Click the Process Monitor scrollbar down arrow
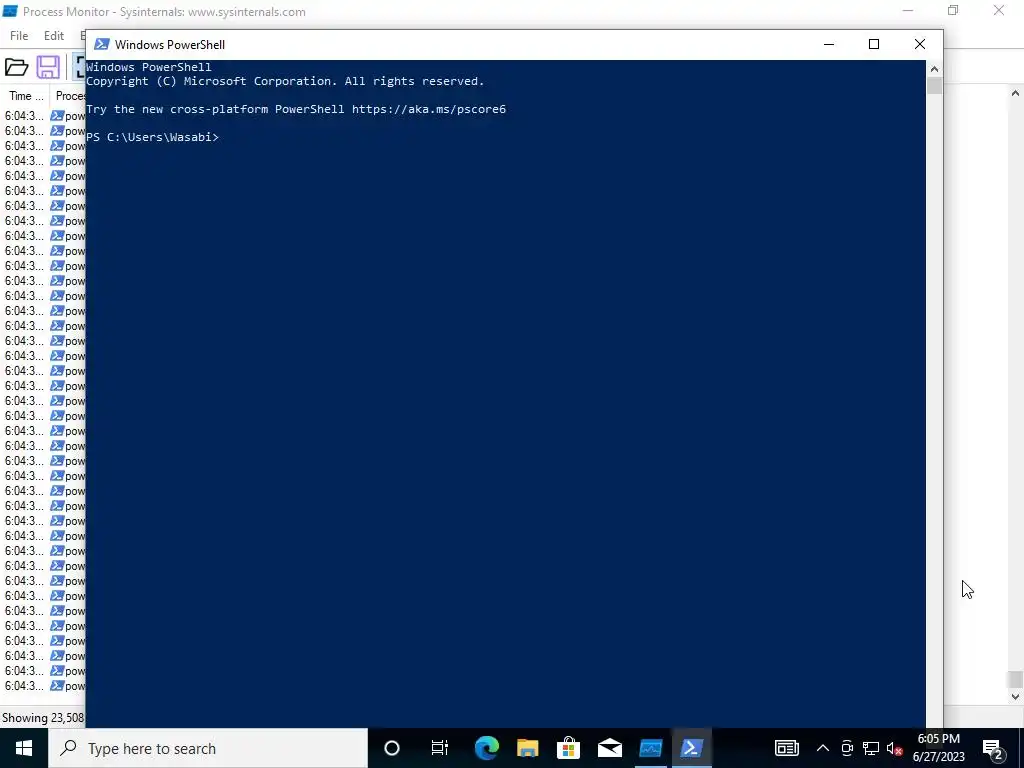 tap(1015, 697)
